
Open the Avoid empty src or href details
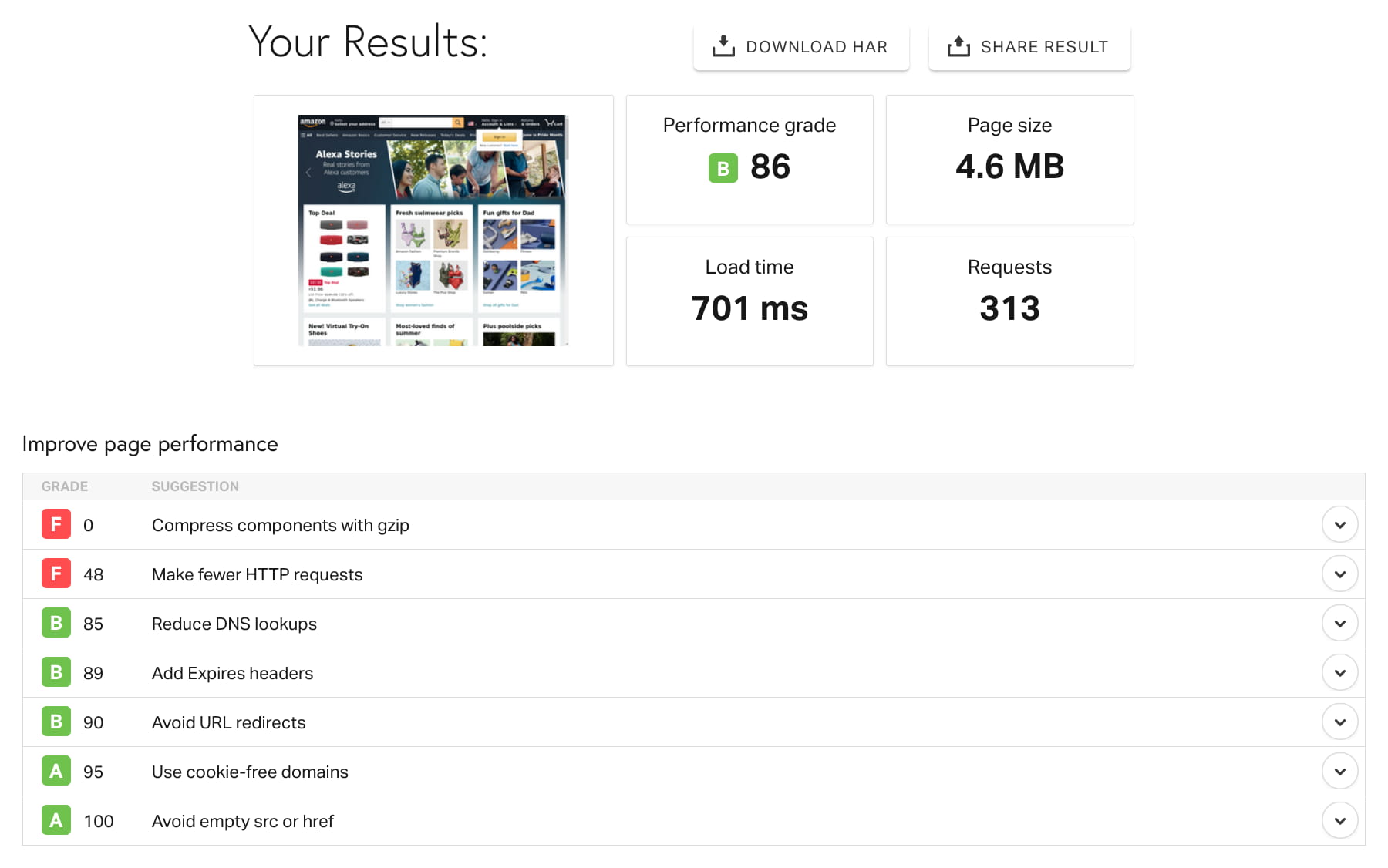click(1340, 820)
